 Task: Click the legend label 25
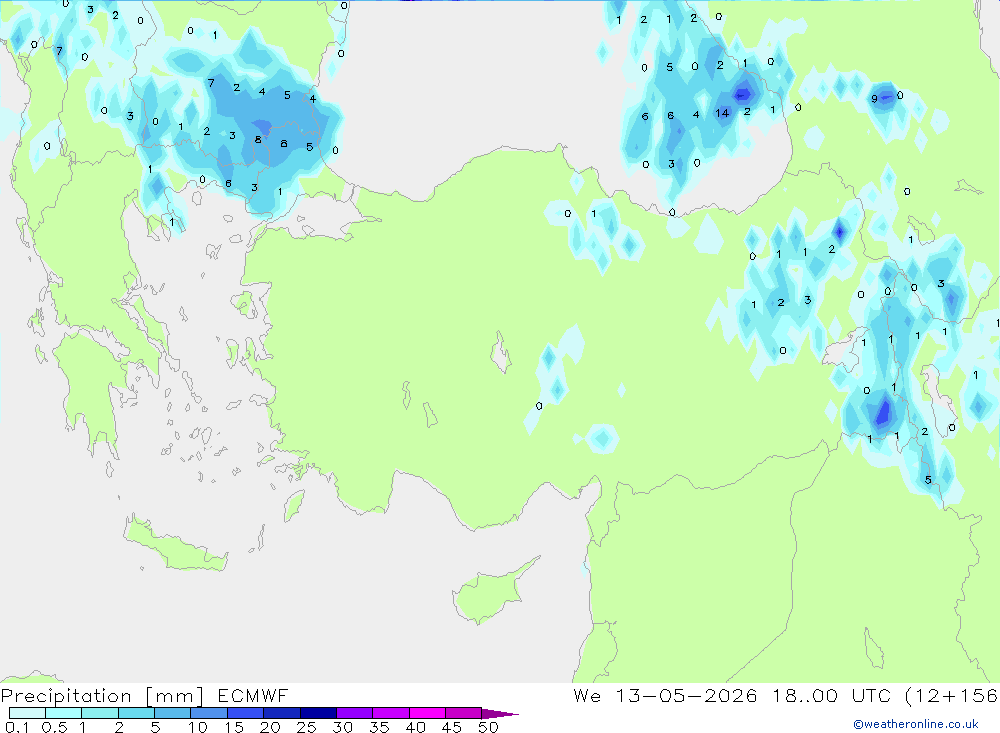point(307,727)
